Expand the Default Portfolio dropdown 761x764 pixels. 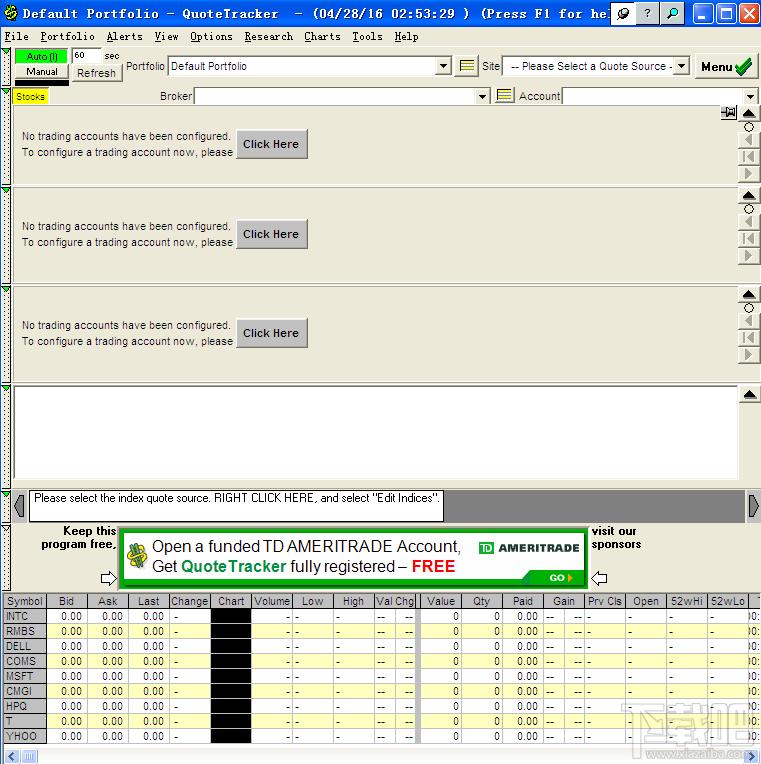(x=443, y=66)
